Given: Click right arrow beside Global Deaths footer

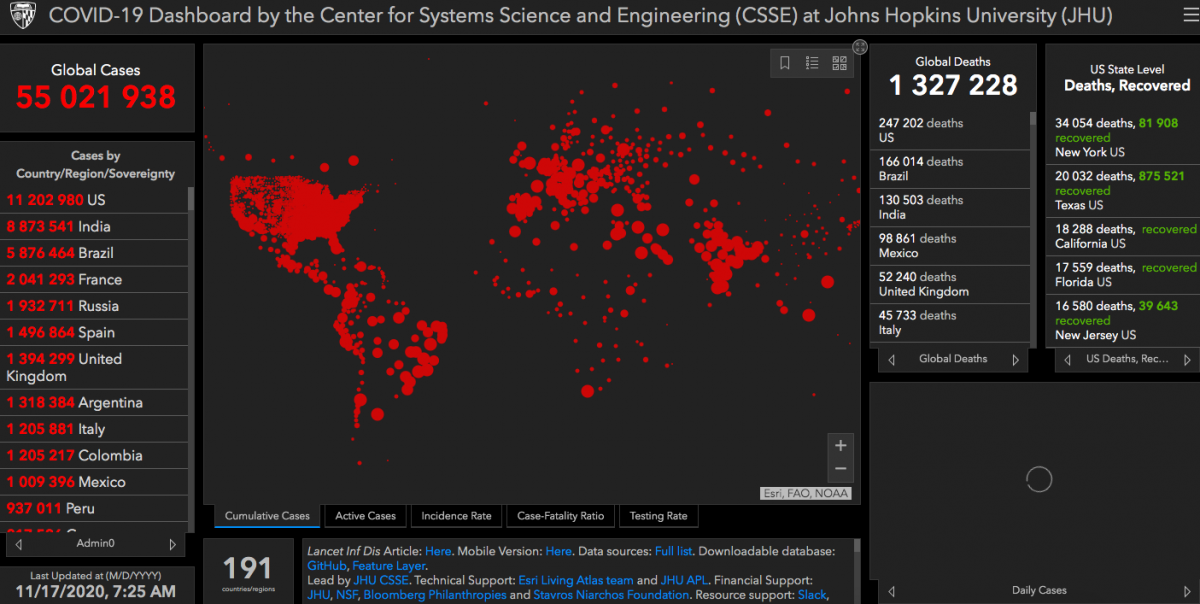Looking at the screenshot, I should click(x=1015, y=359).
